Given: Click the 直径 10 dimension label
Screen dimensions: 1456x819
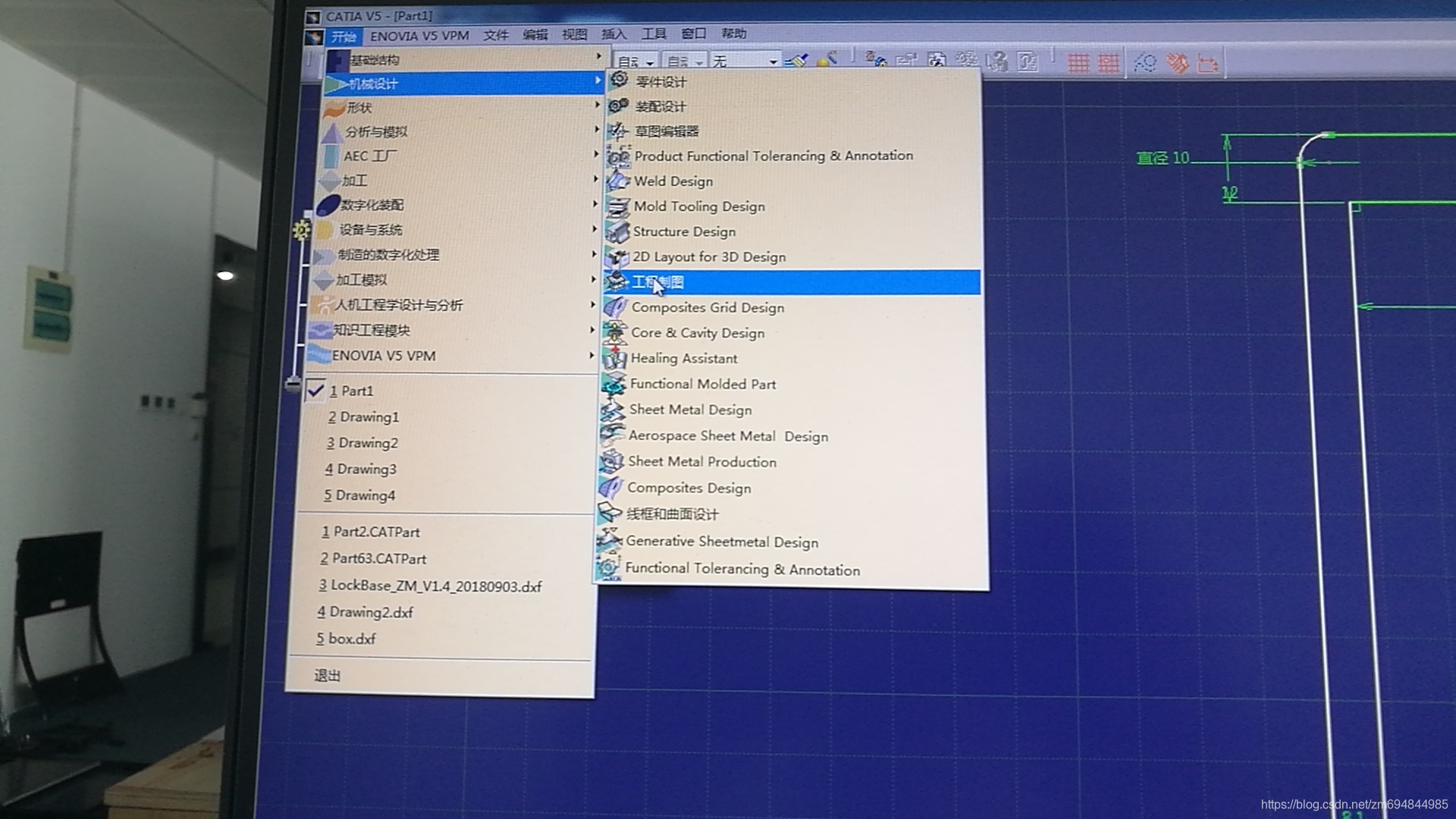Looking at the screenshot, I should click(x=1163, y=158).
